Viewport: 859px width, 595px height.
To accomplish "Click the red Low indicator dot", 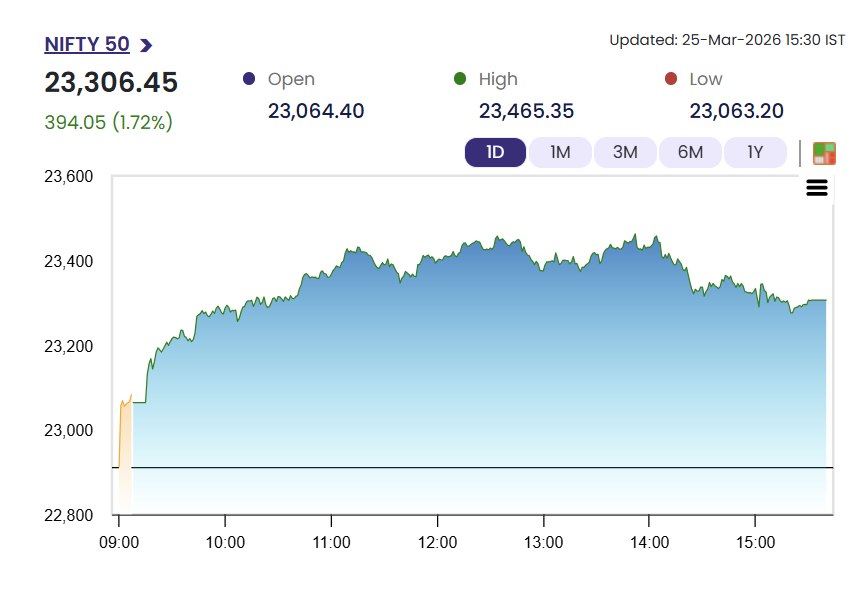I will (671, 79).
